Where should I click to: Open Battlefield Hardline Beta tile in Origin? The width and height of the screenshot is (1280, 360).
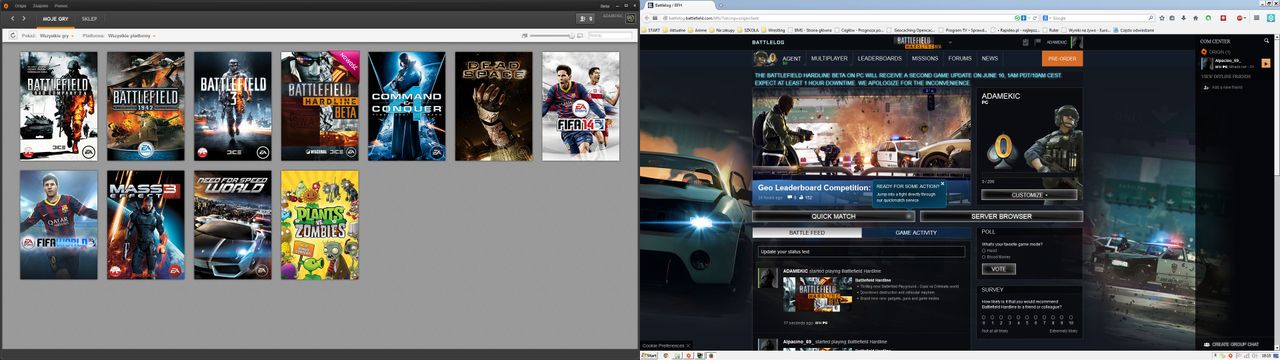(320, 106)
